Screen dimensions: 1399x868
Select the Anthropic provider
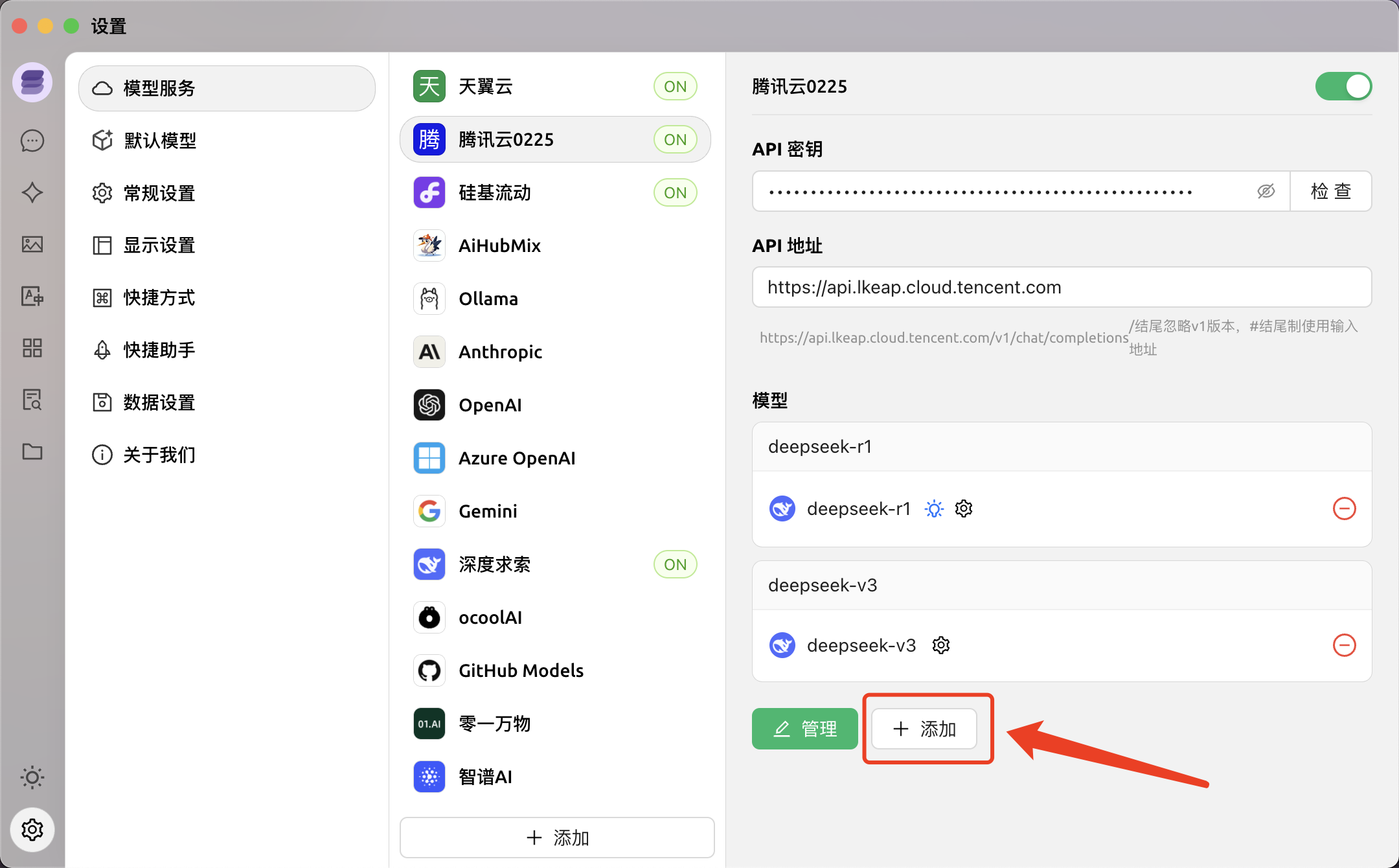pyautogui.click(x=500, y=352)
